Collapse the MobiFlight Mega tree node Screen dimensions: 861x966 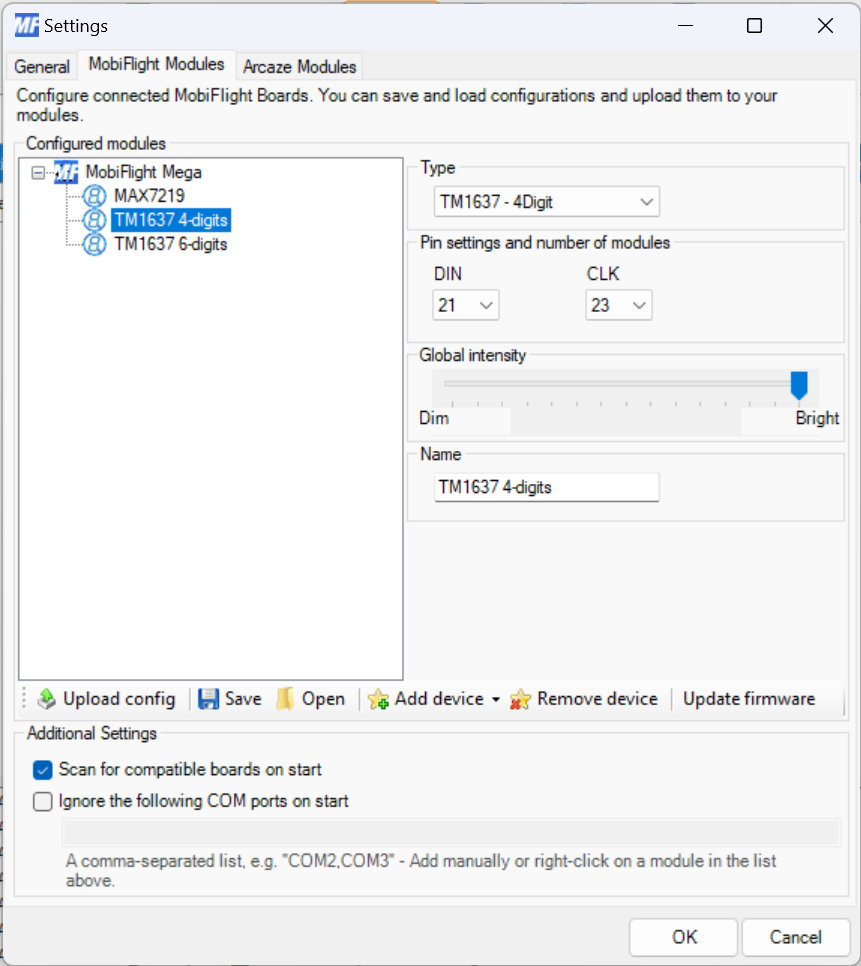(x=38, y=172)
